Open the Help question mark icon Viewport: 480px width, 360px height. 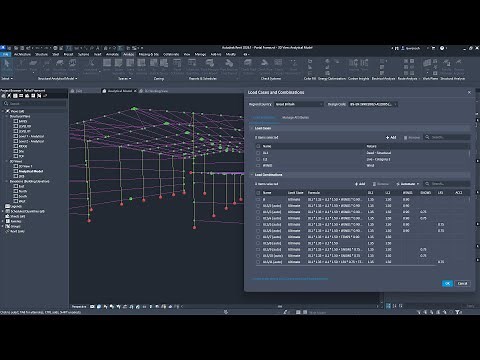pos(442,48)
